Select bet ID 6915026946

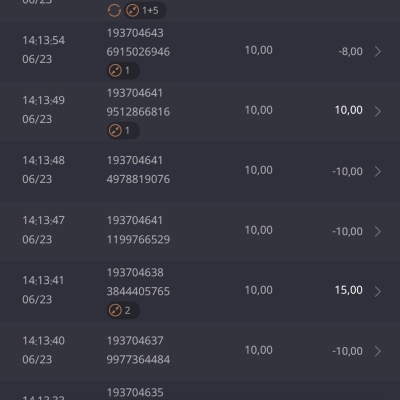138,52
